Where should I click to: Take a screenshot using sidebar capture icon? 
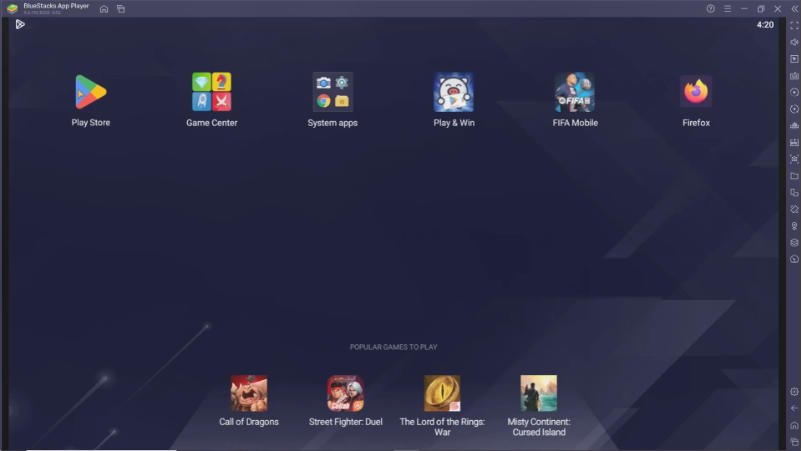pos(794,159)
